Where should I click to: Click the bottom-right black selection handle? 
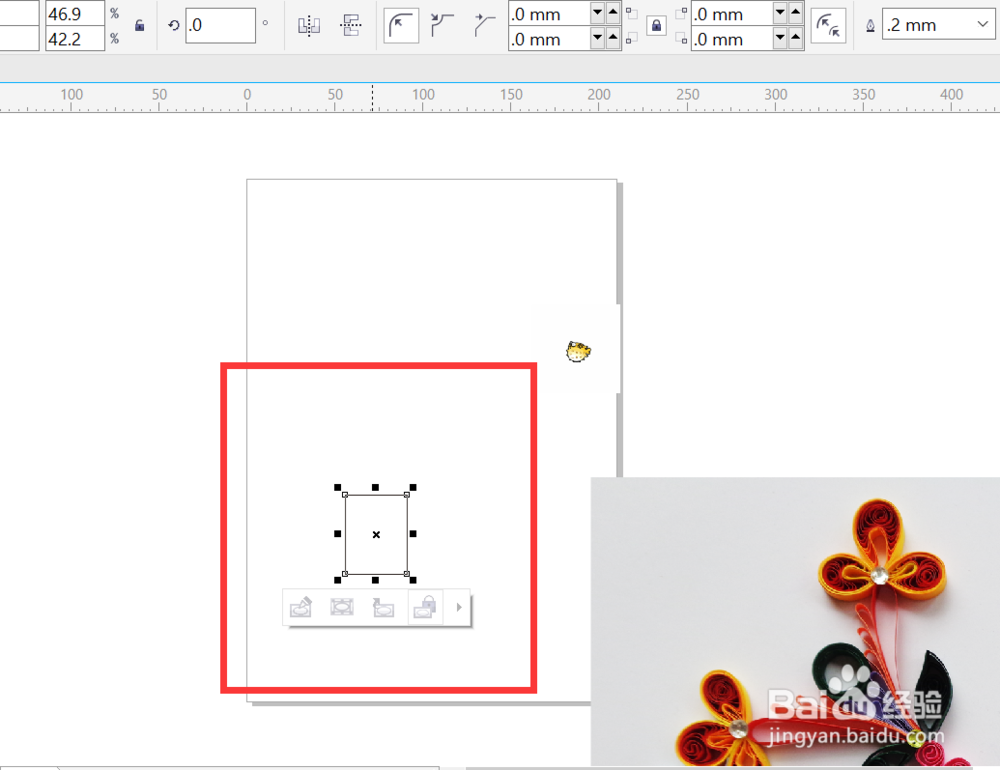pos(413,580)
